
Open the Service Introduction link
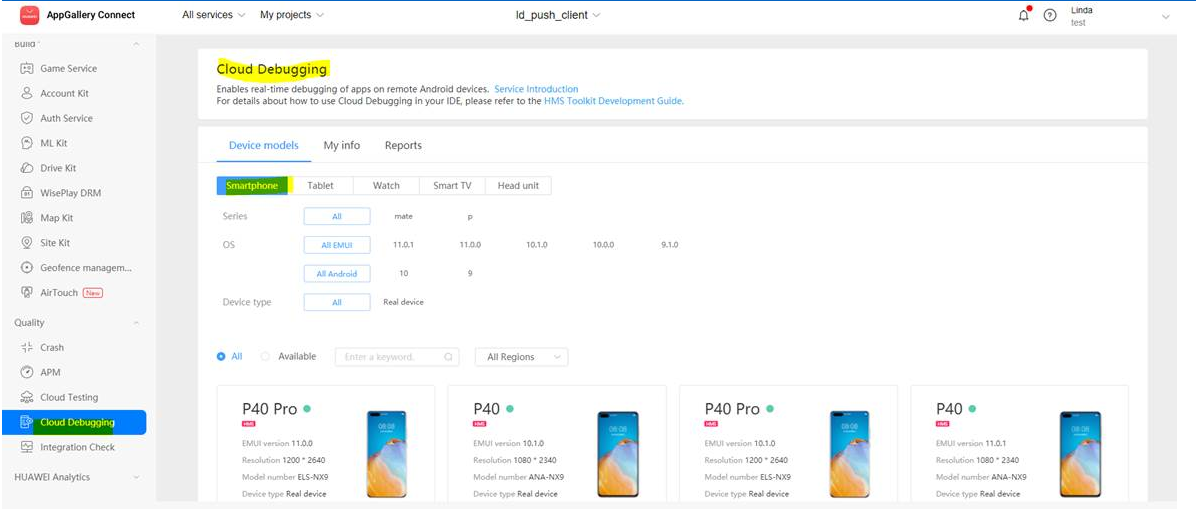tap(536, 89)
